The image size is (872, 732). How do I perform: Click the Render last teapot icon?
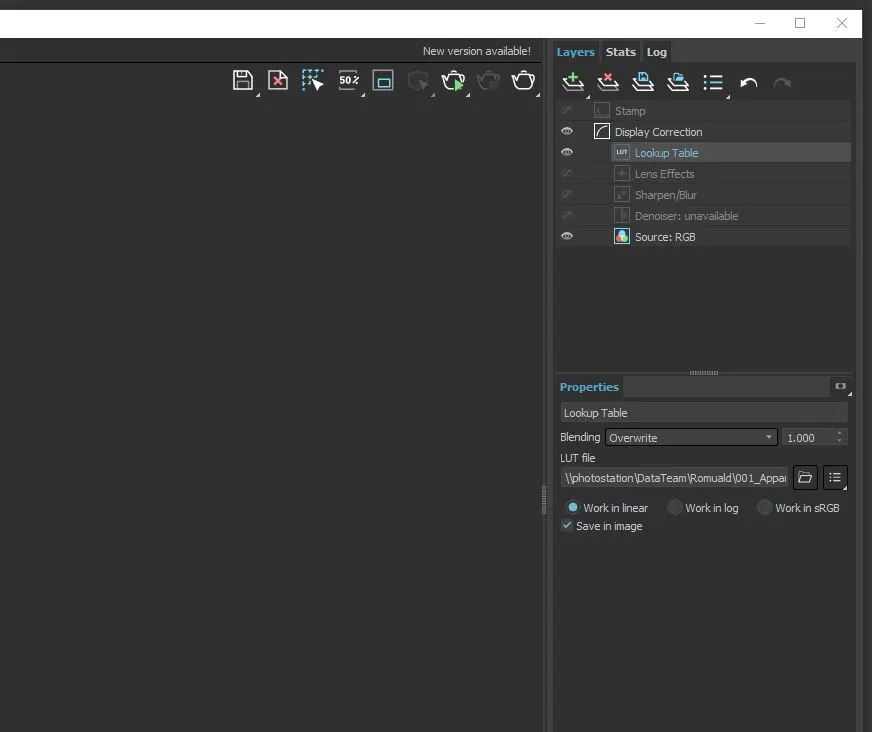523,81
